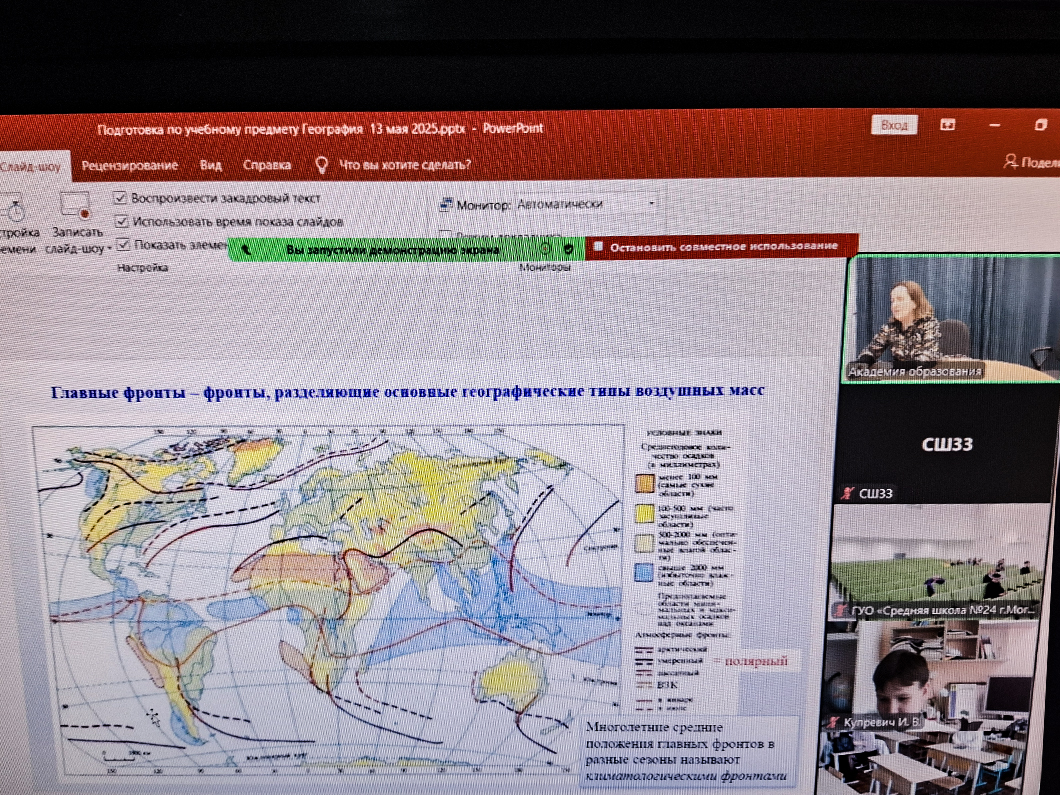Screen dimensions: 1060x795
Task: Uncheck Воспроизвести закадровый текст
Action: (x=120, y=197)
